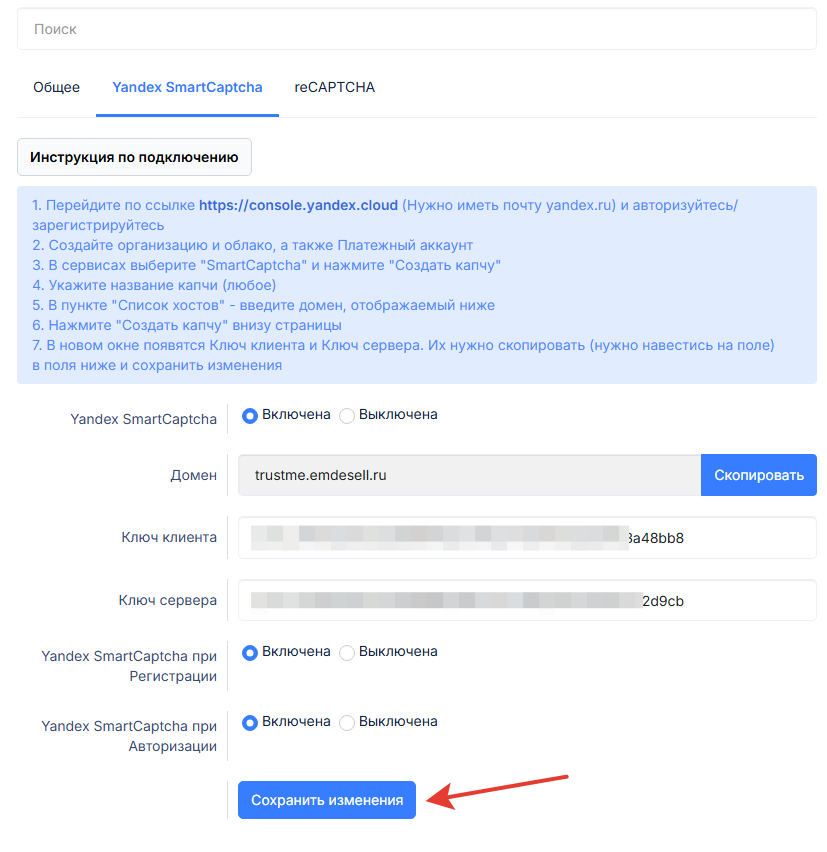The width and height of the screenshot is (827, 852).
Task: Disable SmartCaptcha при Авторизации via Выключена
Action: [348, 722]
